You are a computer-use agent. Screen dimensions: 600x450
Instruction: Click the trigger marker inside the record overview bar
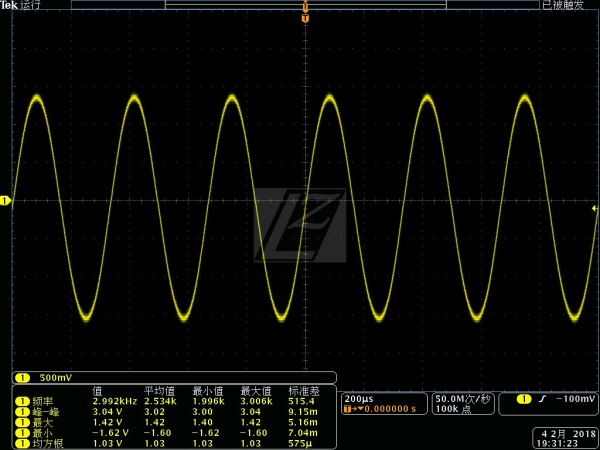click(305, 6)
